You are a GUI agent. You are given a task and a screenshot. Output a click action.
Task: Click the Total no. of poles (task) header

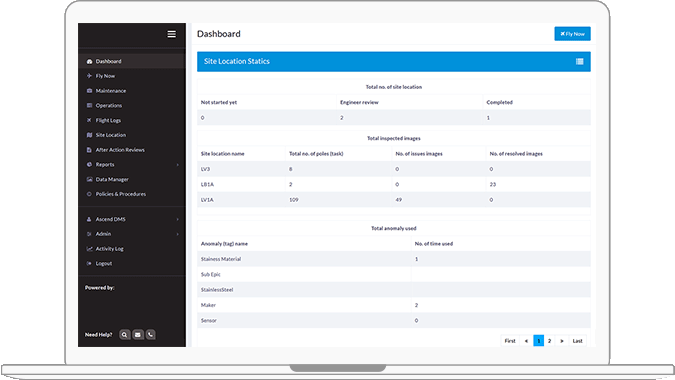click(x=316, y=154)
